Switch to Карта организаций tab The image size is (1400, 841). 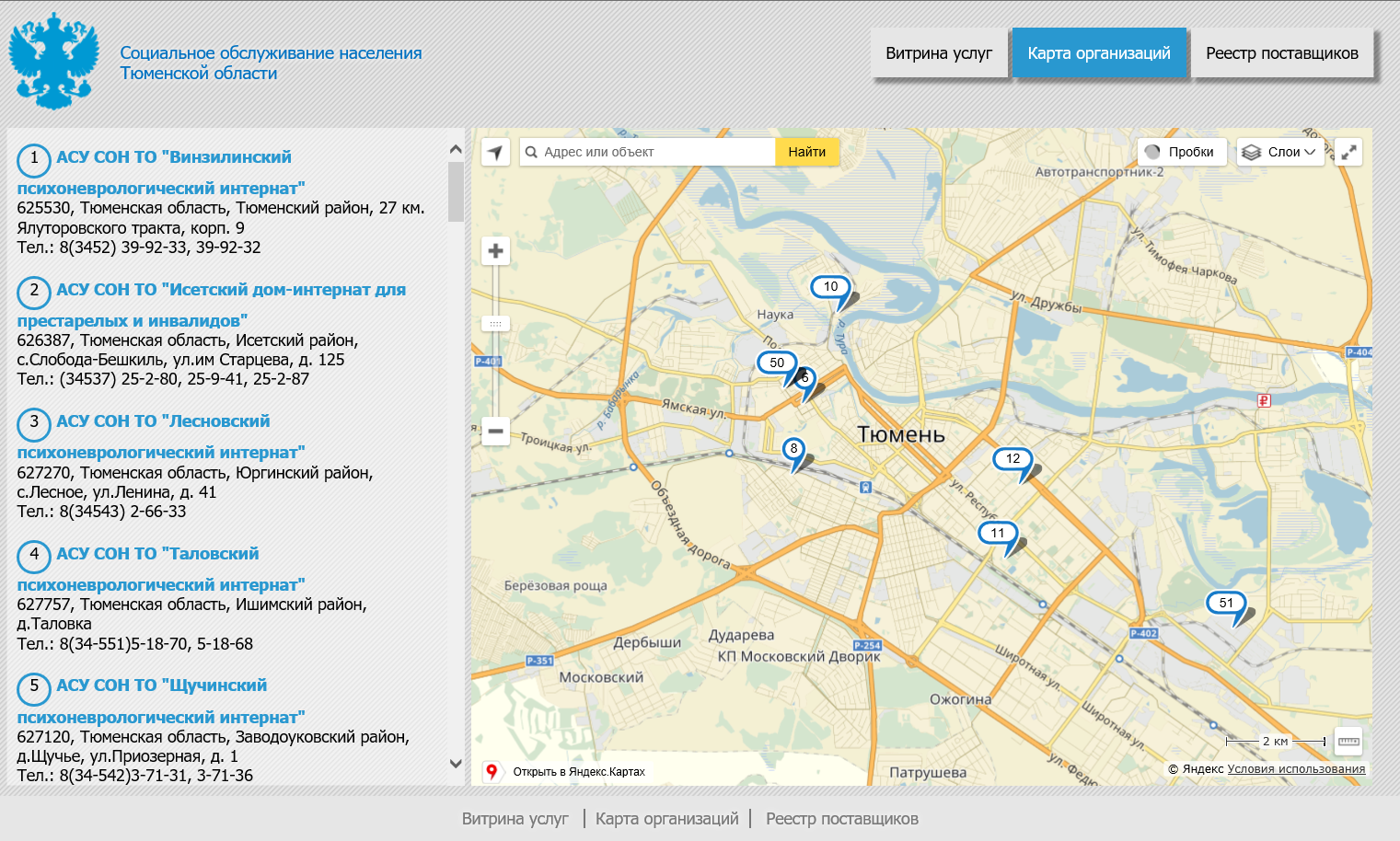click(x=1099, y=53)
